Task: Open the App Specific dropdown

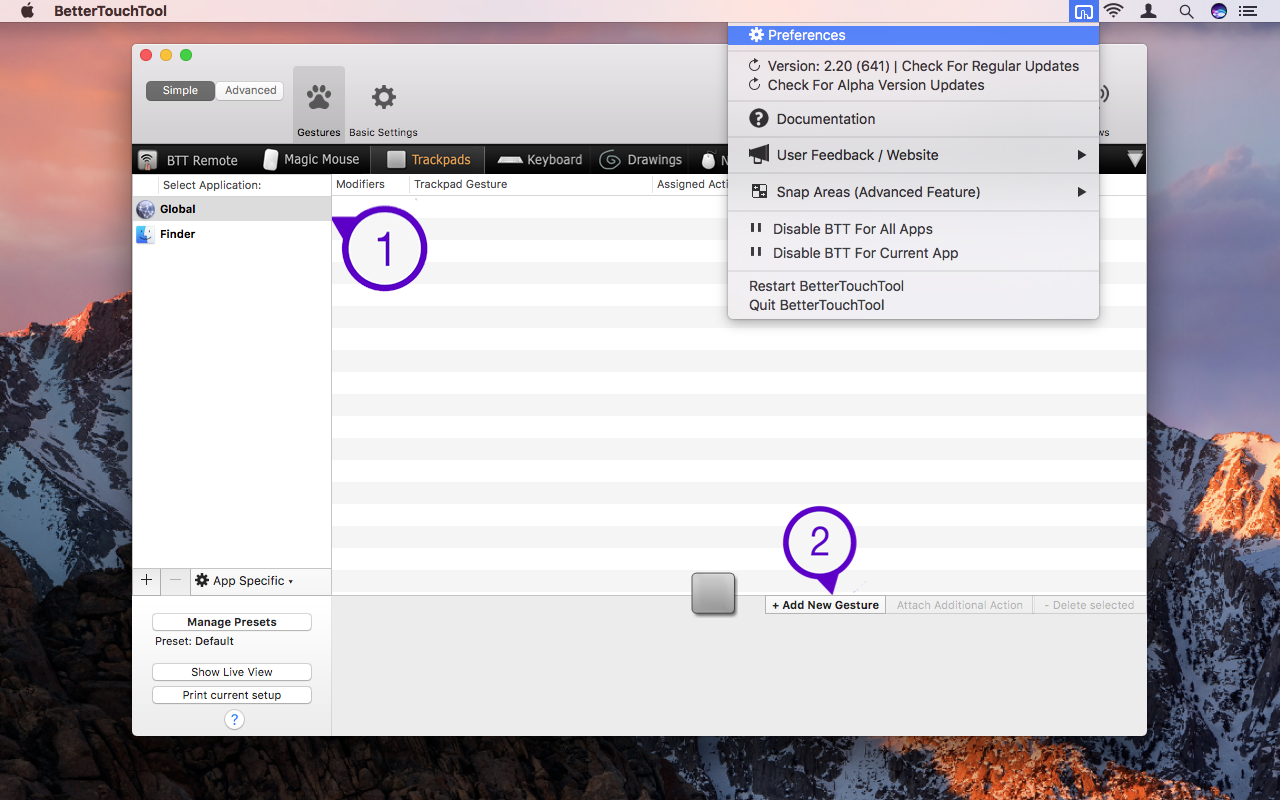Action: tap(245, 580)
